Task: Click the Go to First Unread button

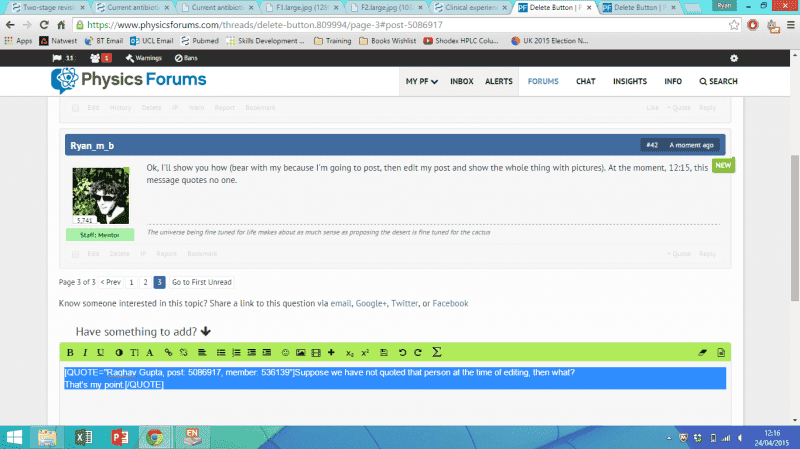Action: point(202,282)
